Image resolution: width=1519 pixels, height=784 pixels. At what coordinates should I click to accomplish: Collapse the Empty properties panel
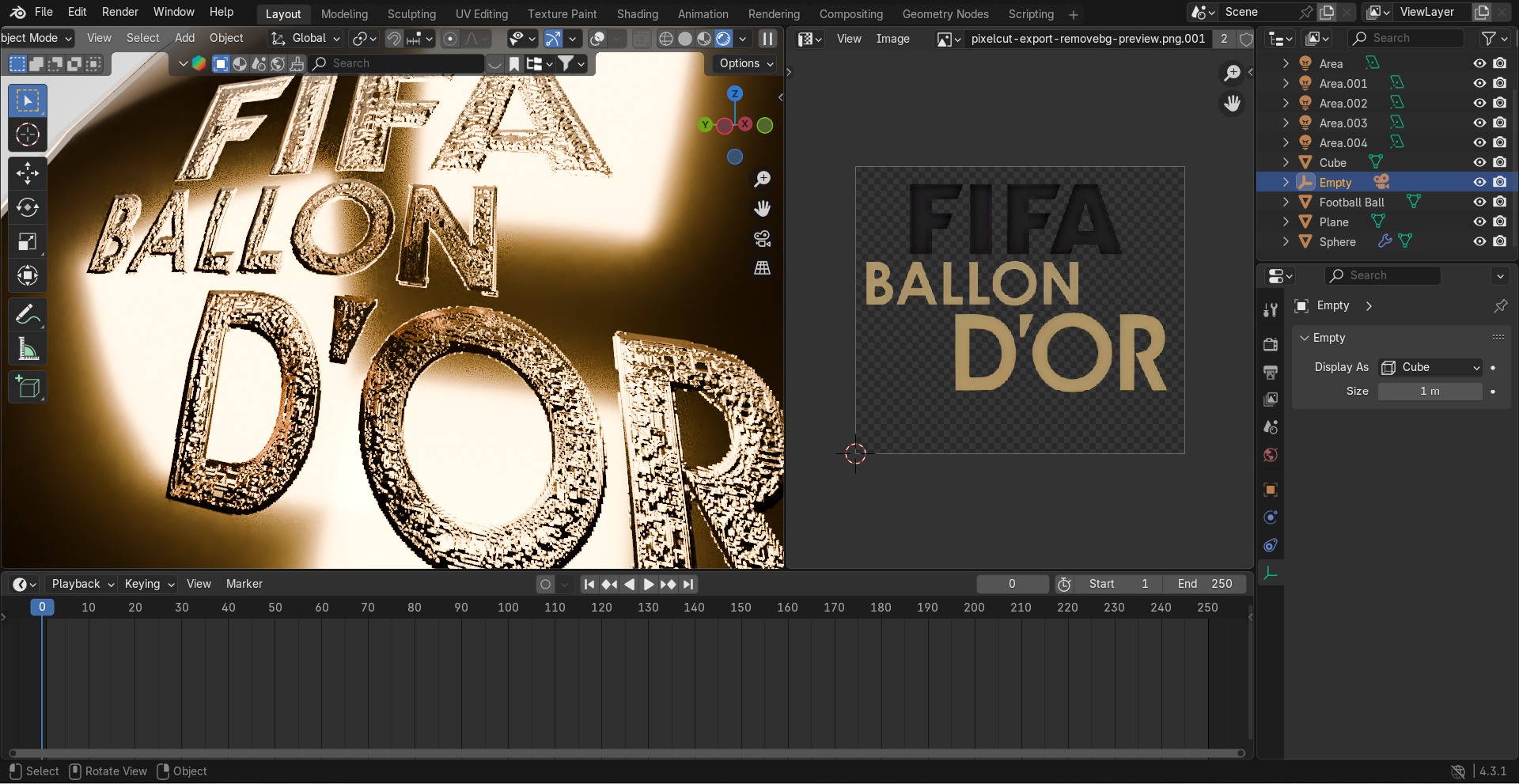tap(1305, 338)
